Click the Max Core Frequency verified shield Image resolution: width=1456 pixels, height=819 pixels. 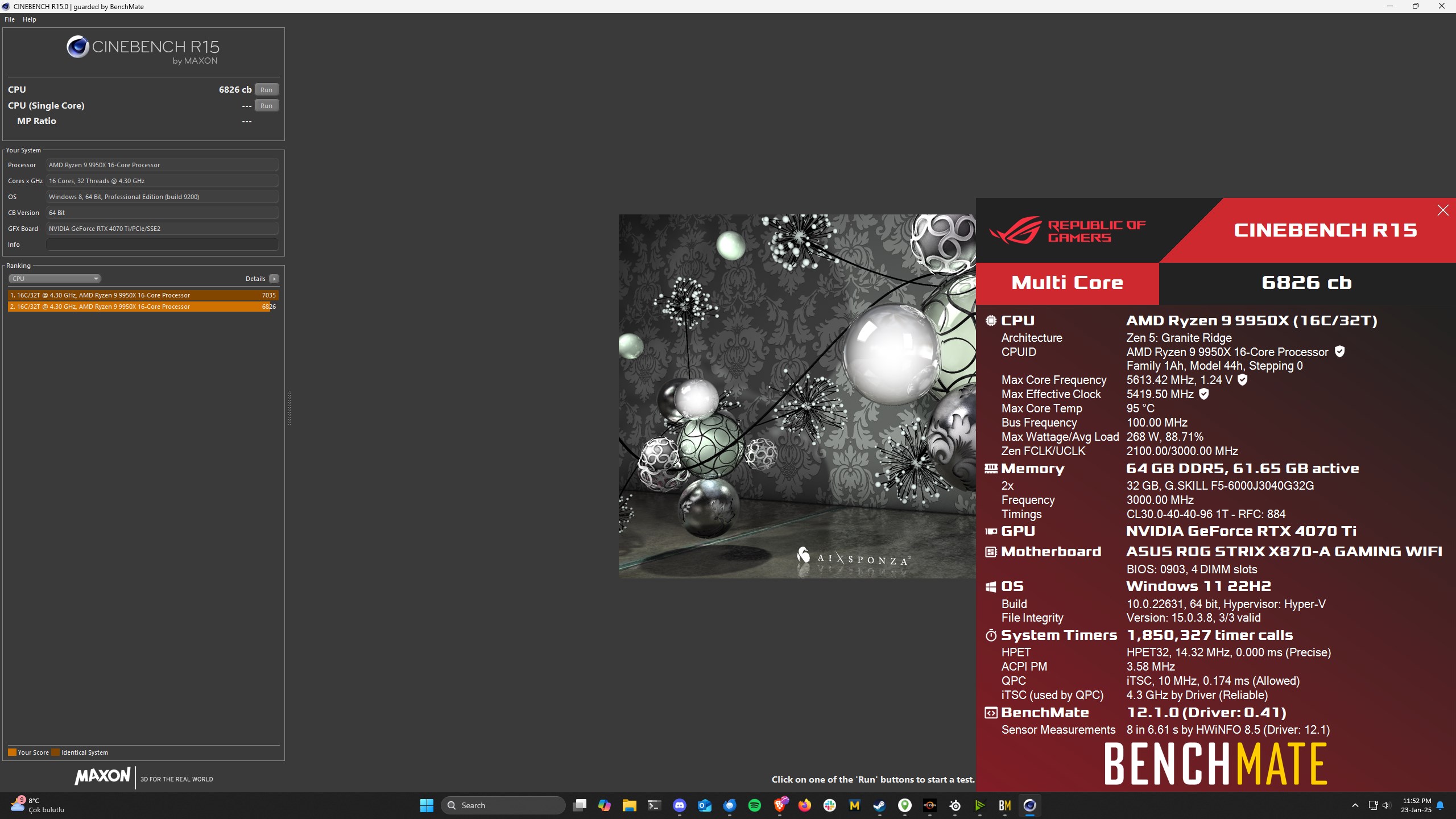[x=1243, y=379]
